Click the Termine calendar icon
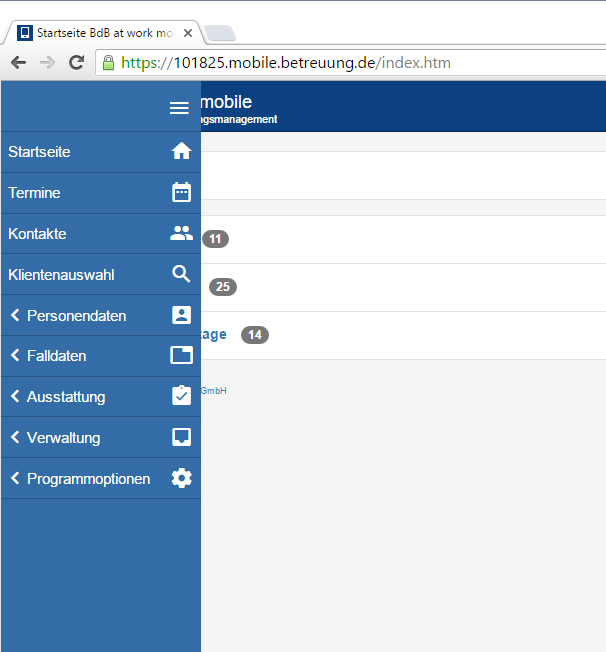 [181, 192]
